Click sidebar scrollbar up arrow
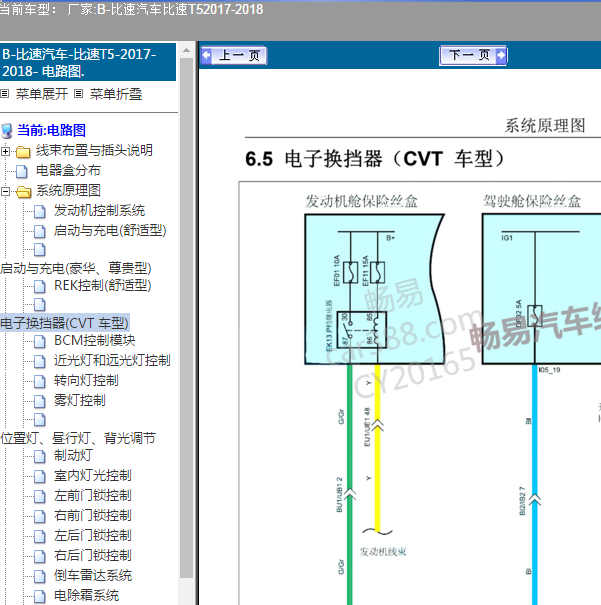Screen dimensions: 601x605 [186, 50]
